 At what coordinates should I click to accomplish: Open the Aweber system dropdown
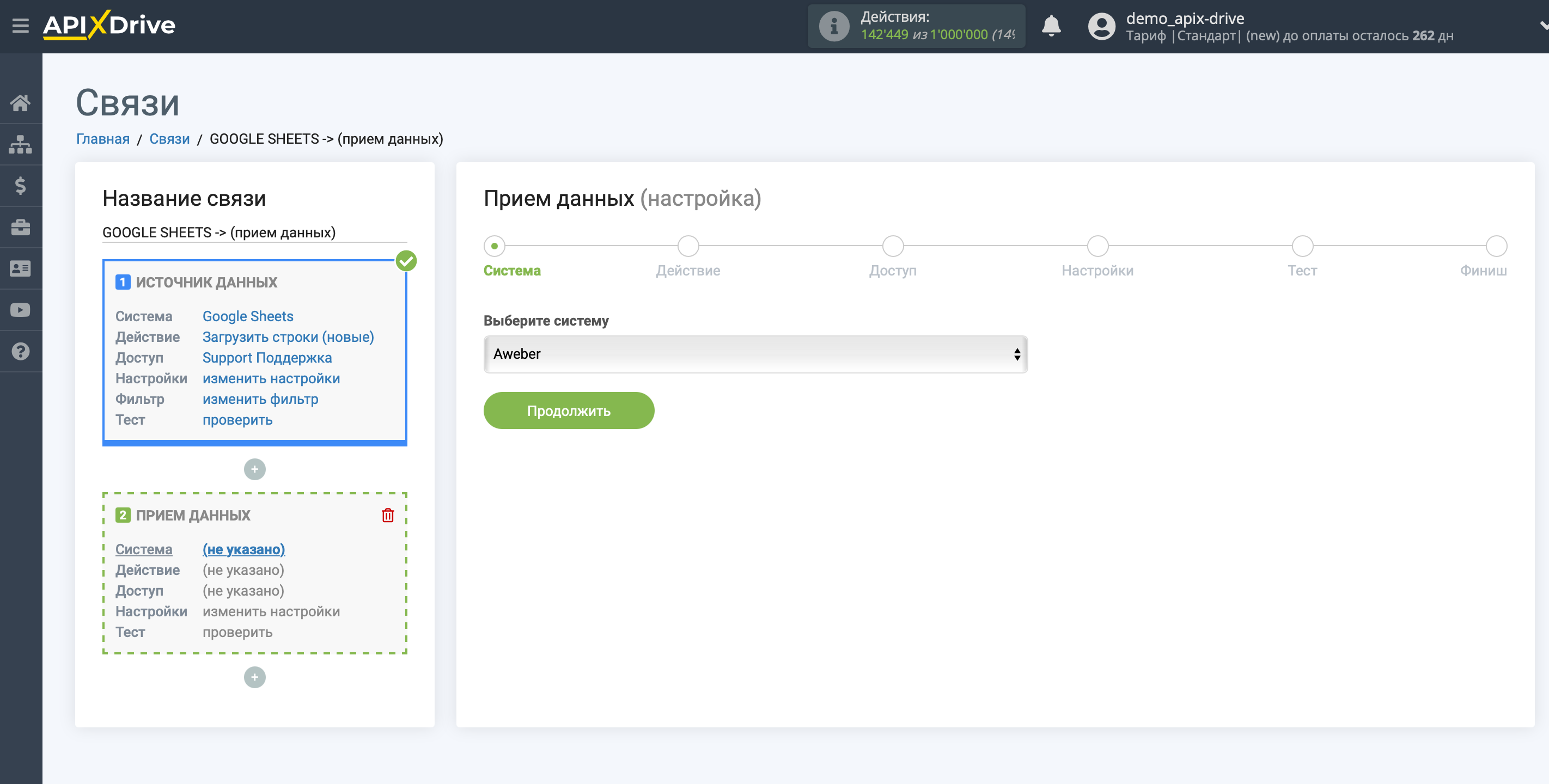pos(755,354)
